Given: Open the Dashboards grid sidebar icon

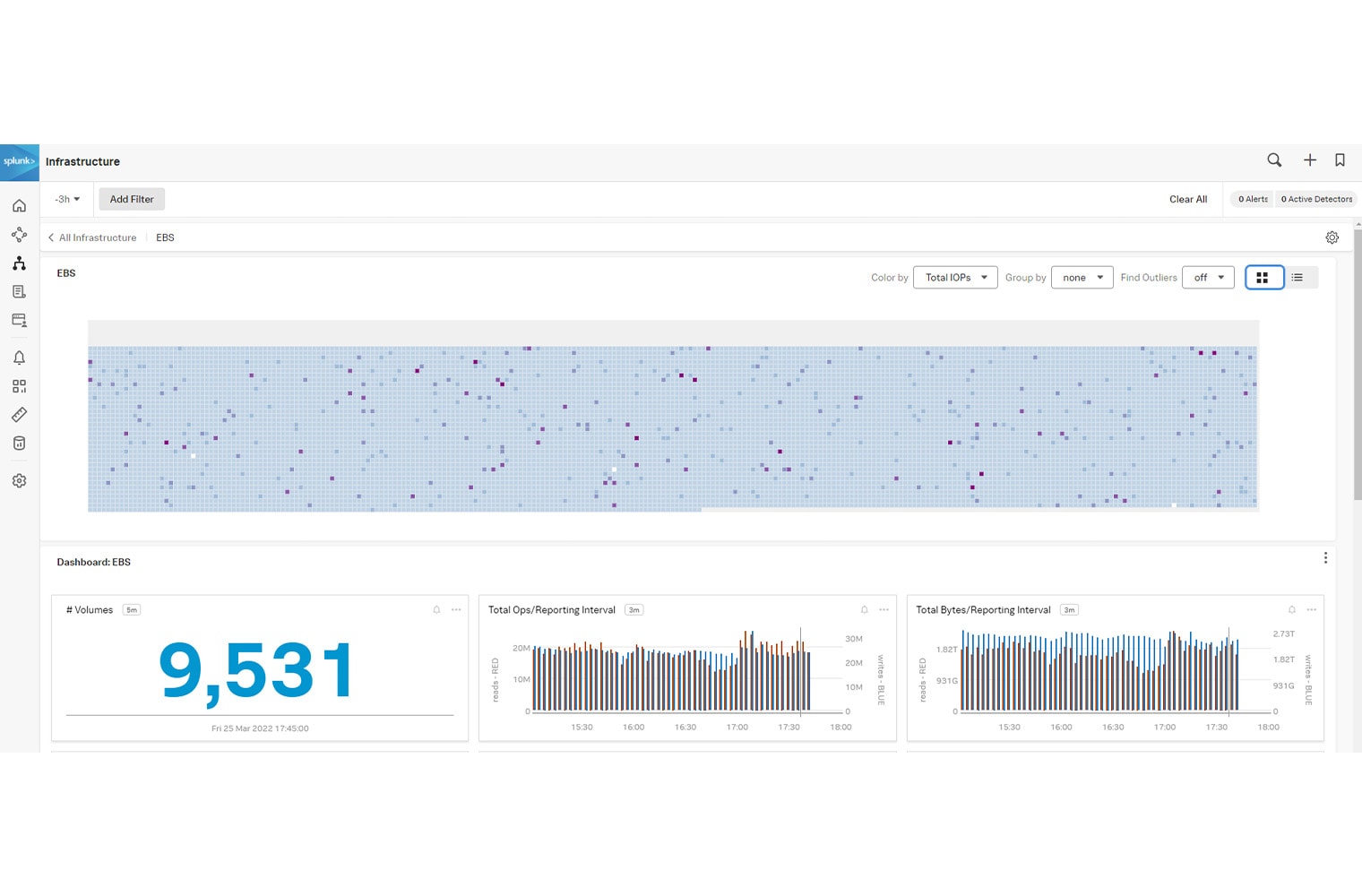Looking at the screenshot, I should (19, 386).
